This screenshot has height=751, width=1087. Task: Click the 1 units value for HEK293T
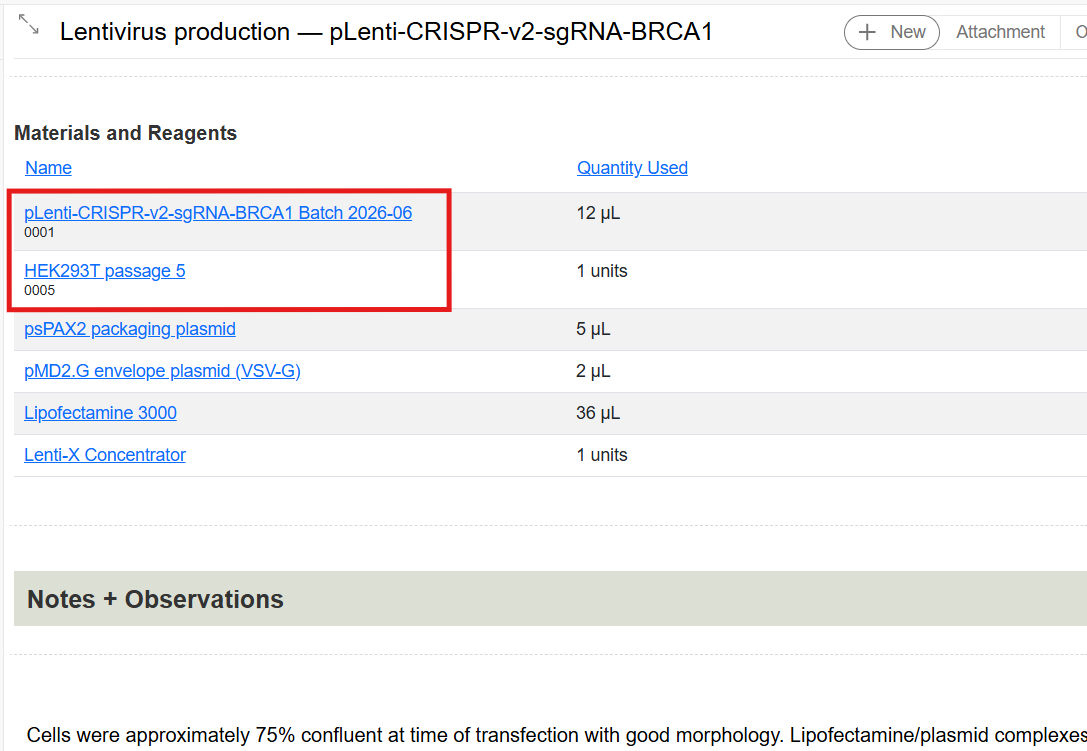coord(602,271)
